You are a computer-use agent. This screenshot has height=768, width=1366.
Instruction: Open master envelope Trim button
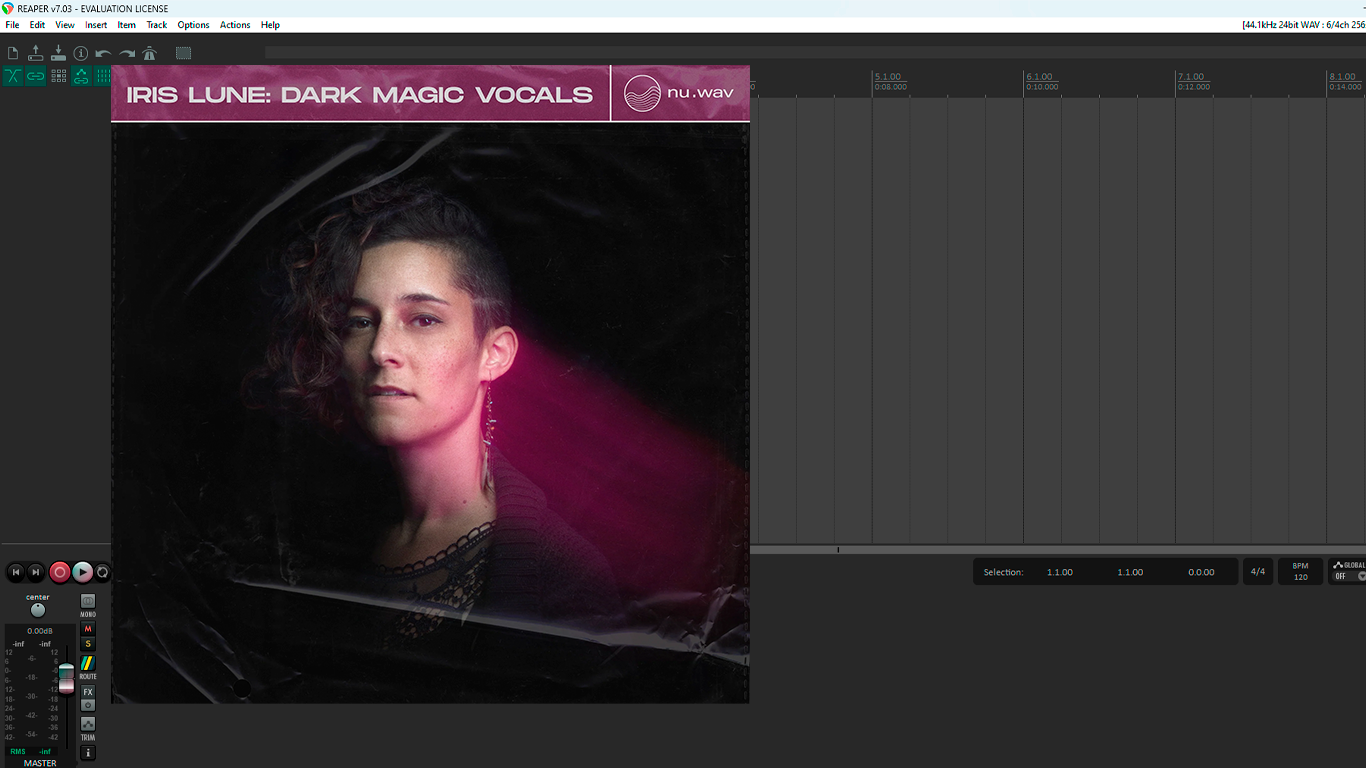click(x=88, y=724)
